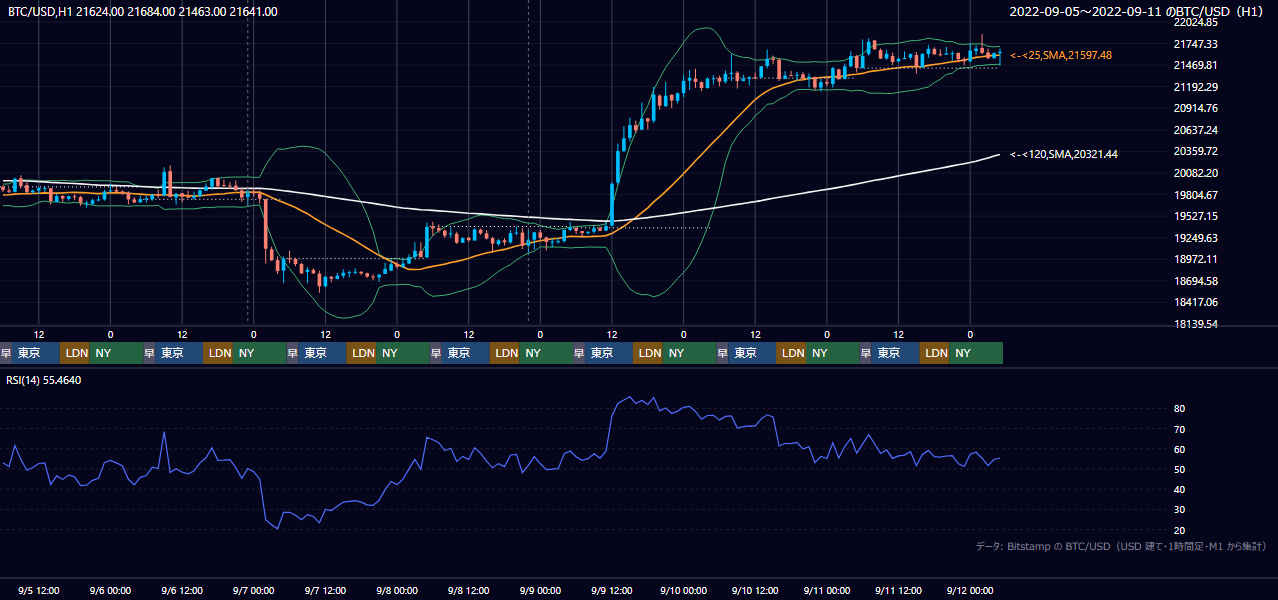Click RSI scale level 50
This screenshot has width=1278, height=600.
point(1179,469)
